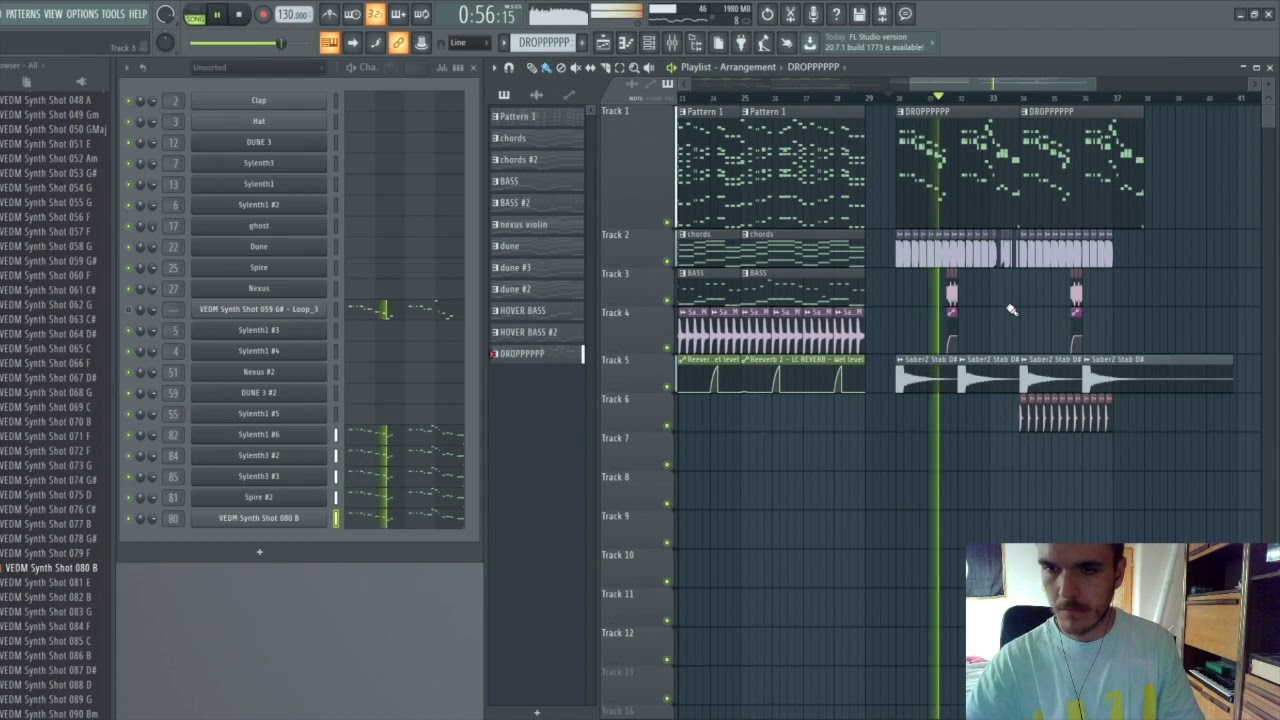
Task: Open the mixer track selector 2 for Clap
Action: pyautogui.click(x=173, y=101)
